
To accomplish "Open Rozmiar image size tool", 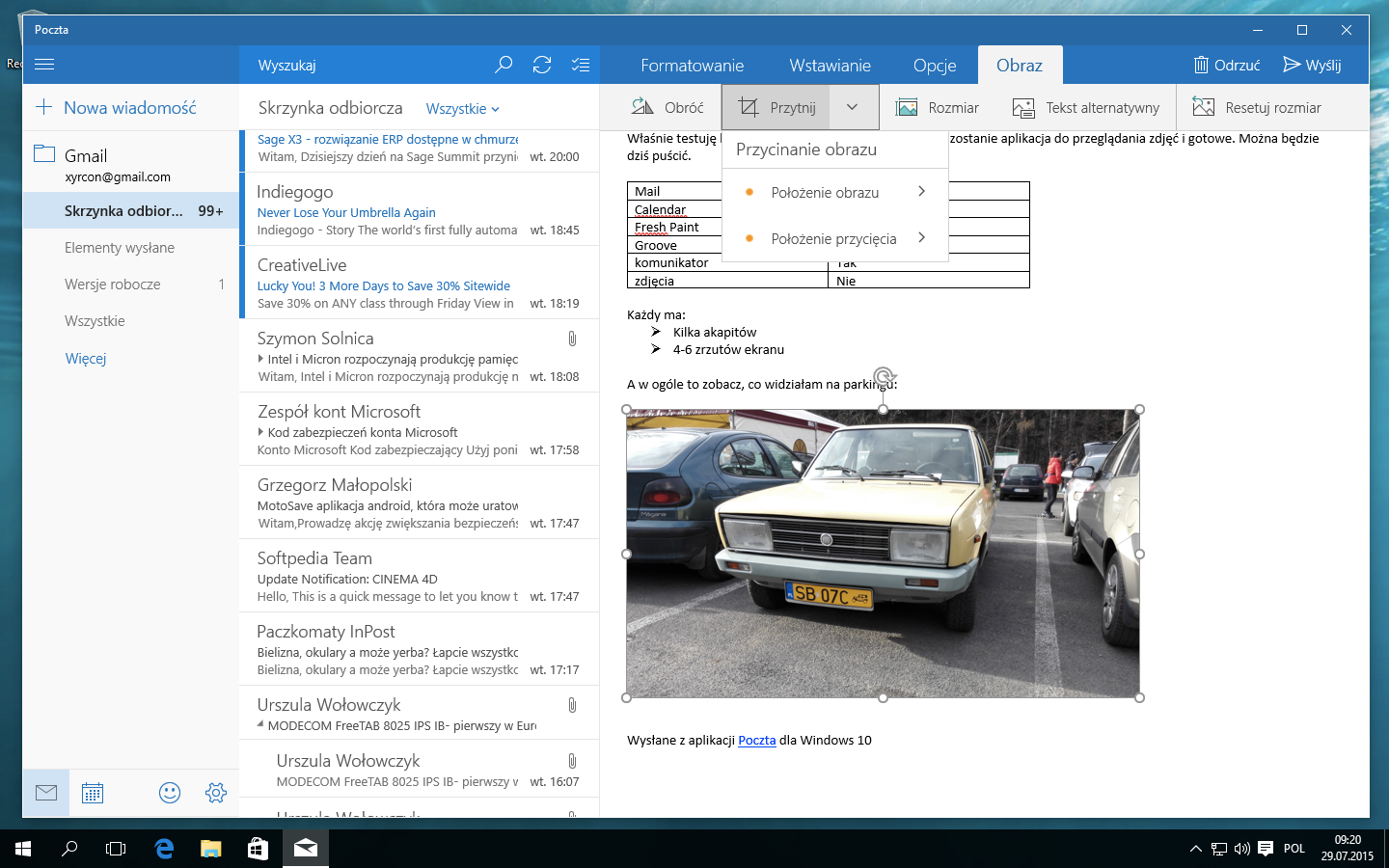I will point(937,107).
